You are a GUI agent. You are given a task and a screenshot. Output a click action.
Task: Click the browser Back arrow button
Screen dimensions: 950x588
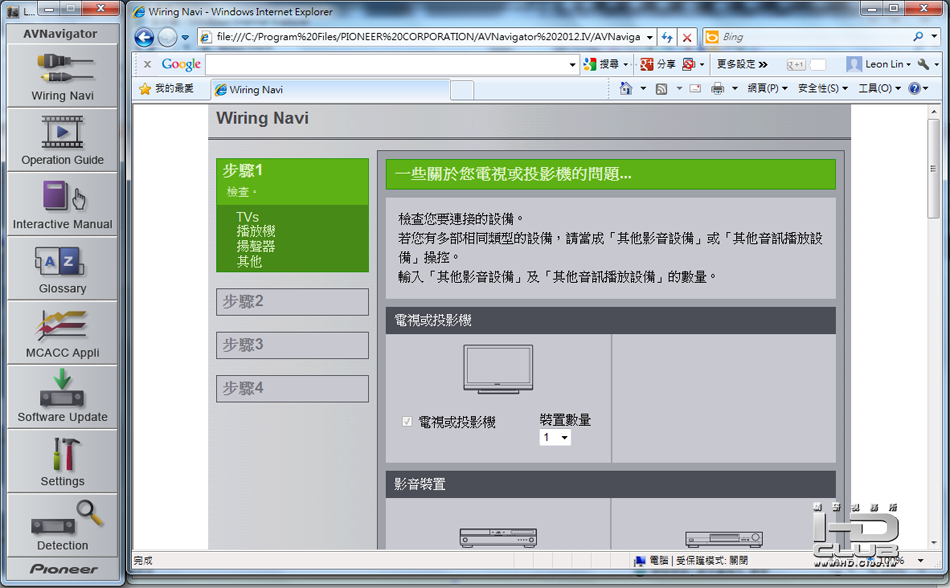point(144,38)
